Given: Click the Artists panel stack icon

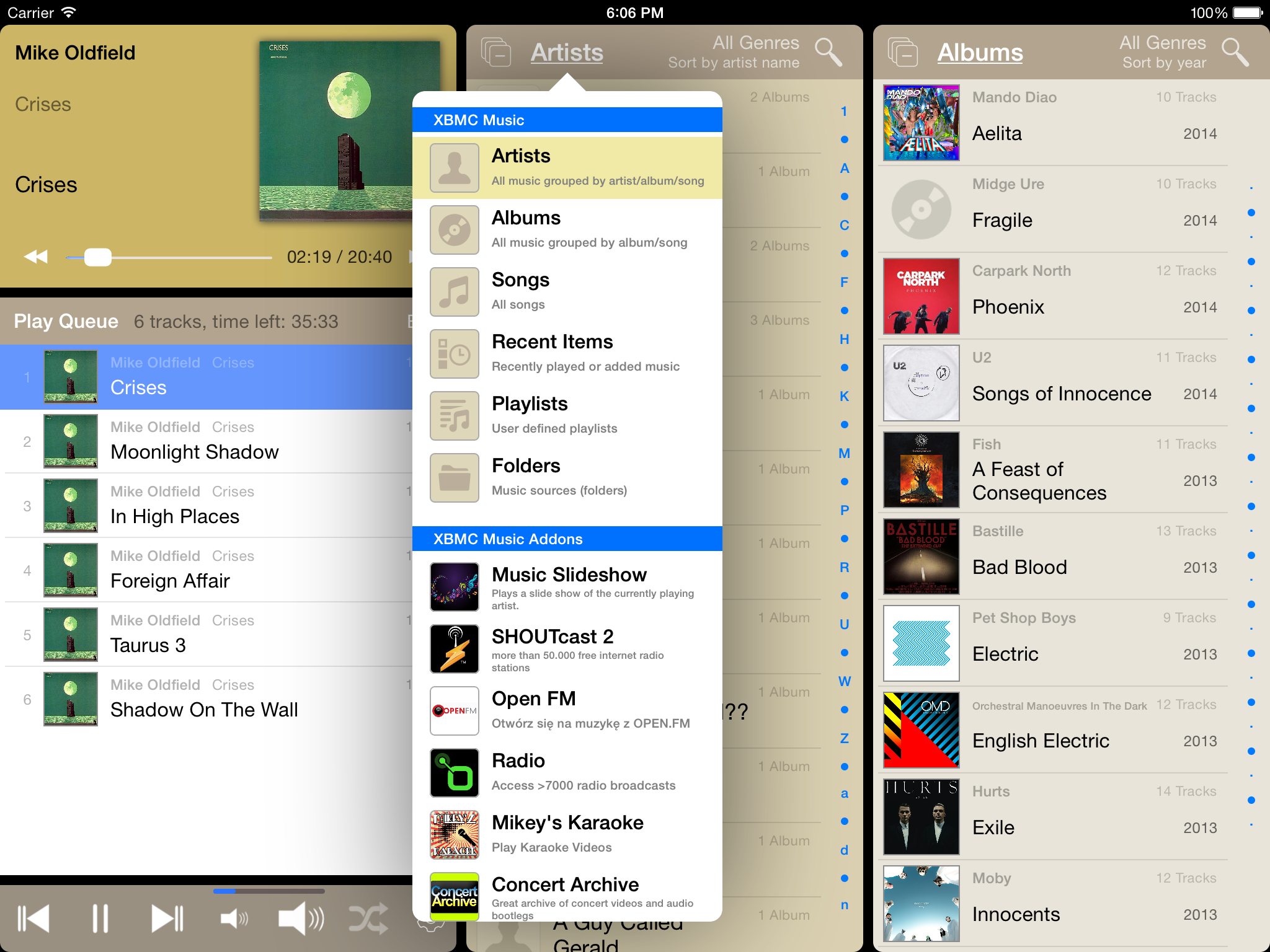Looking at the screenshot, I should tap(496, 52).
